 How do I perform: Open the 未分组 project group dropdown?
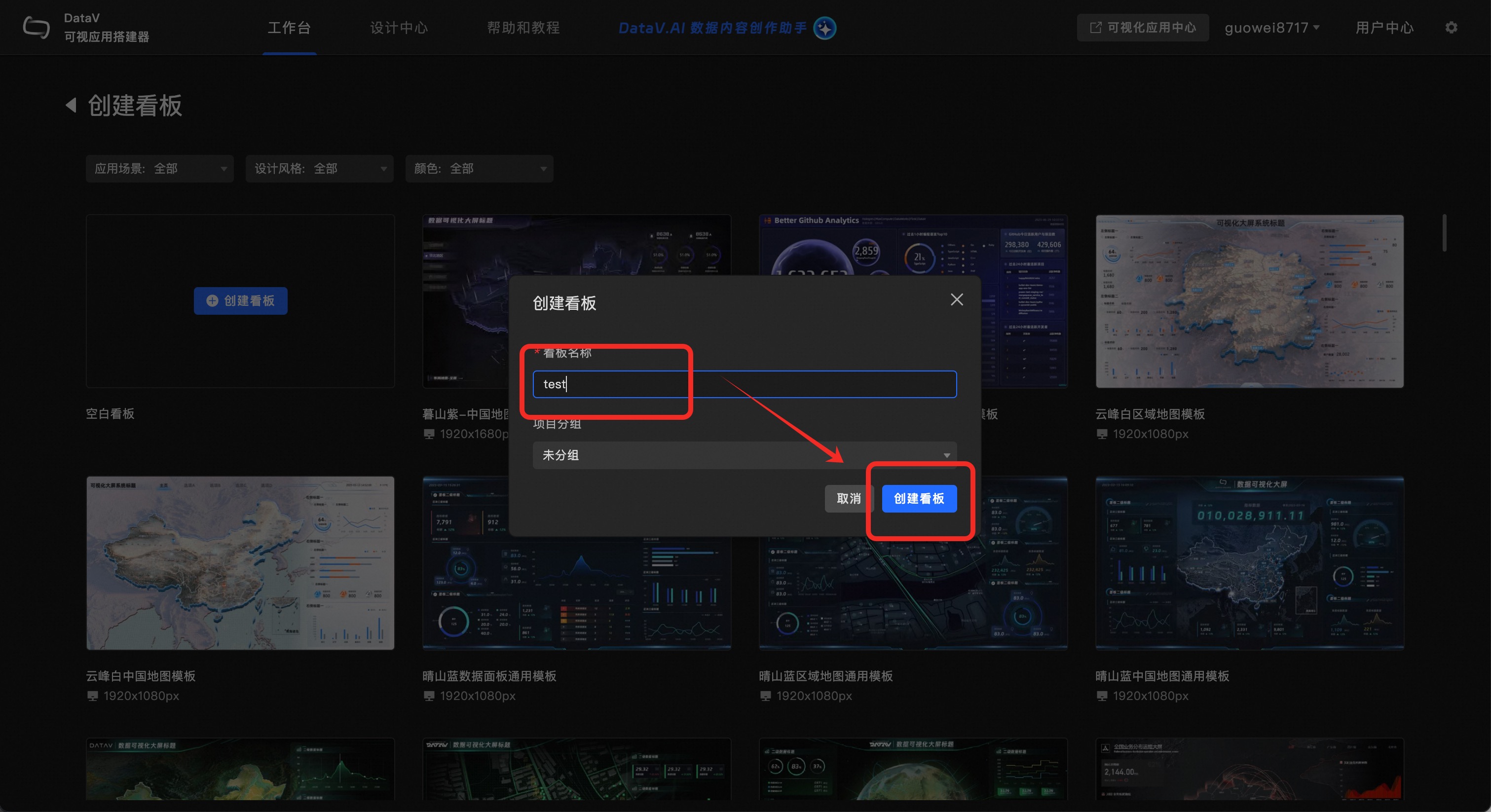(745, 455)
